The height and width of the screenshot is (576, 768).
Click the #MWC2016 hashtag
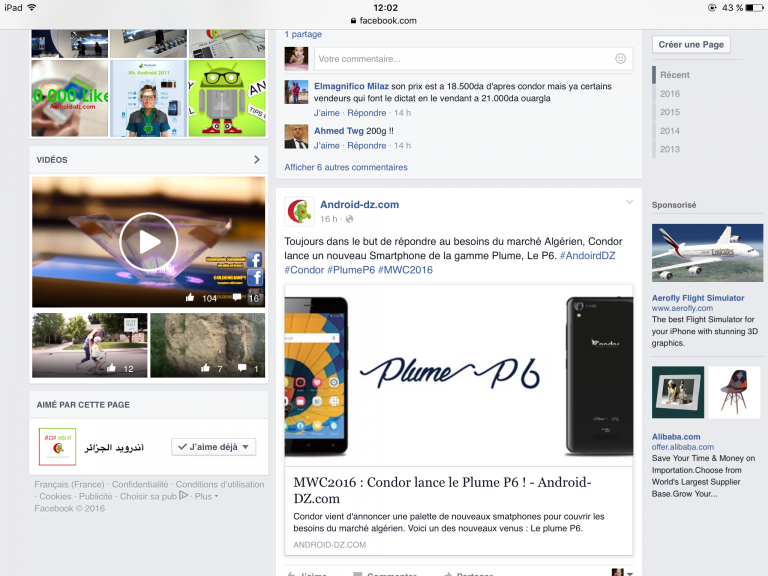pyautogui.click(x=405, y=270)
